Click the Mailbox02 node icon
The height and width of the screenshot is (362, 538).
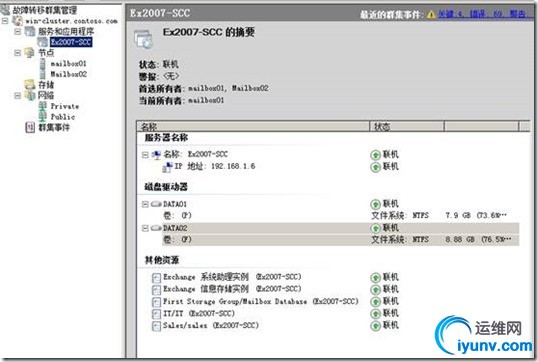point(43,74)
